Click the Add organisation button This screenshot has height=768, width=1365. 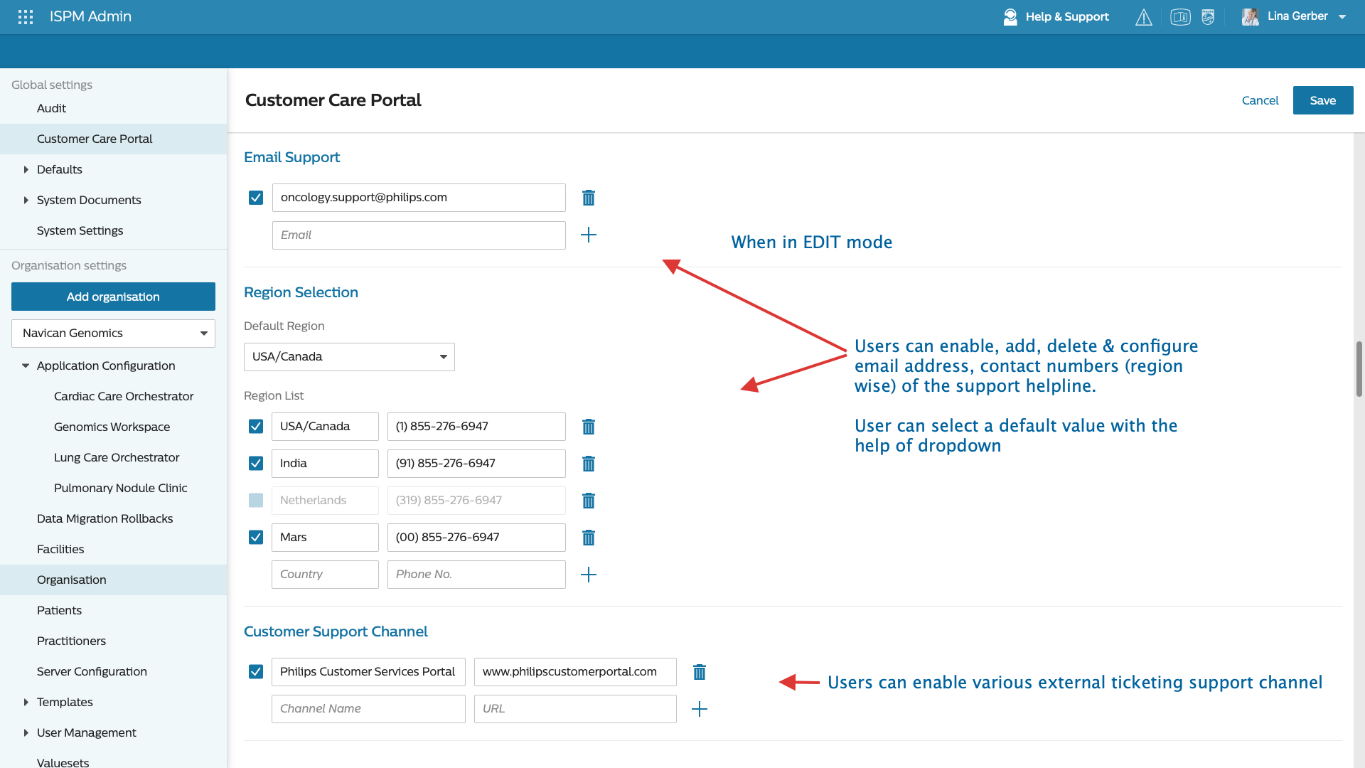(113, 297)
